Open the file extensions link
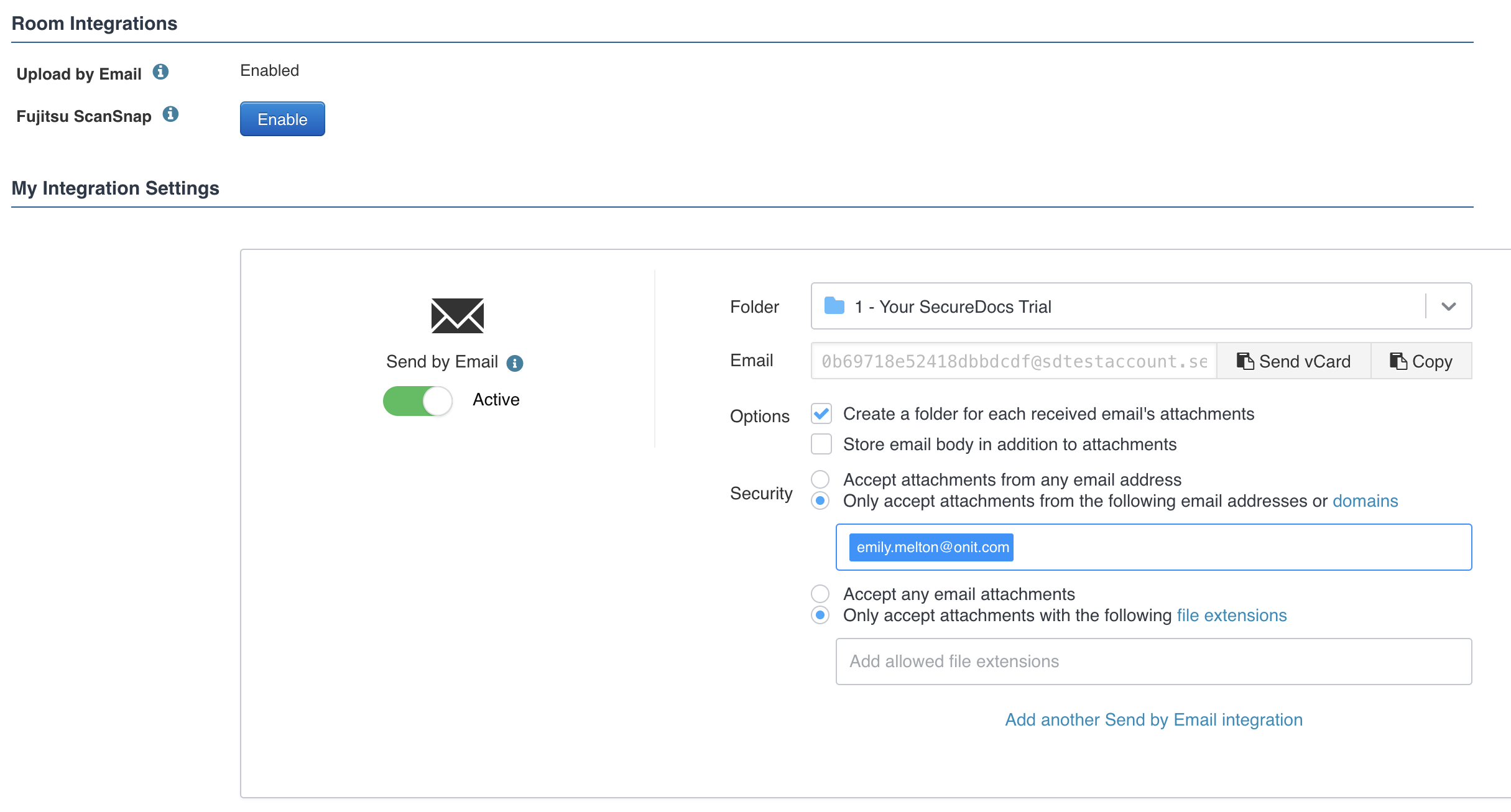Viewport: 1511px width, 812px height. 1232,616
